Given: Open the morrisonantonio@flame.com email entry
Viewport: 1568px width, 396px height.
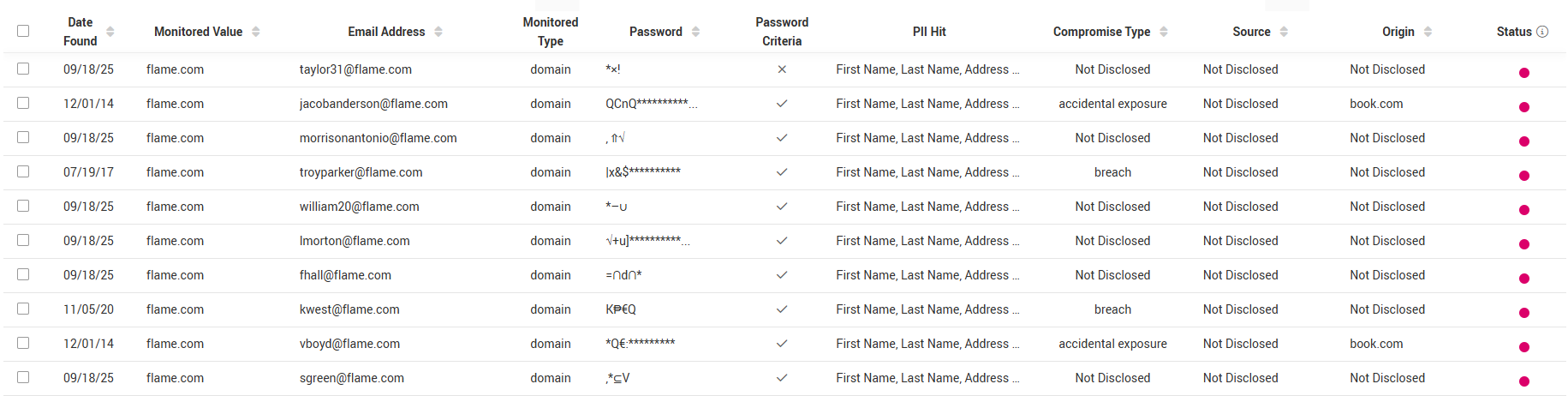Looking at the screenshot, I should (378, 138).
